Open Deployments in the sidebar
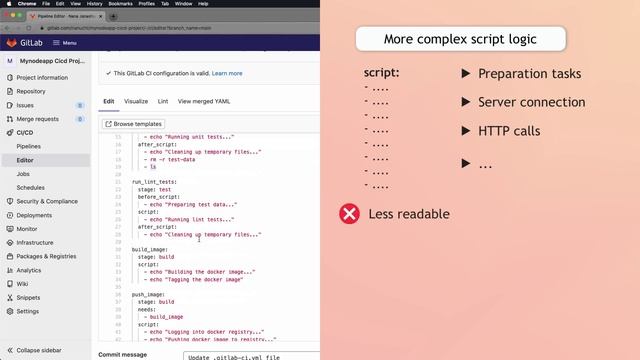 pos(34,215)
